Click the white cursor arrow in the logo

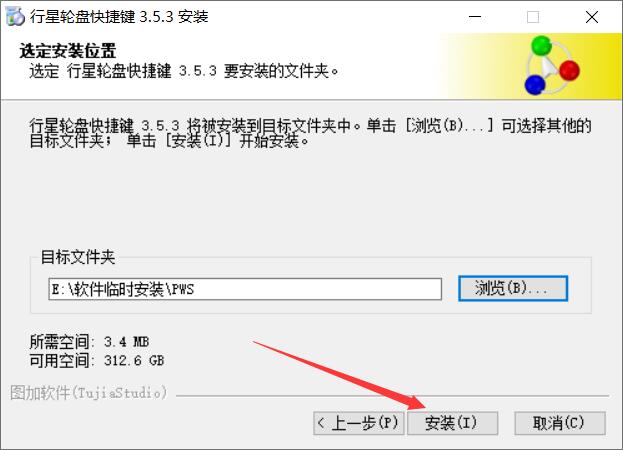(549, 66)
